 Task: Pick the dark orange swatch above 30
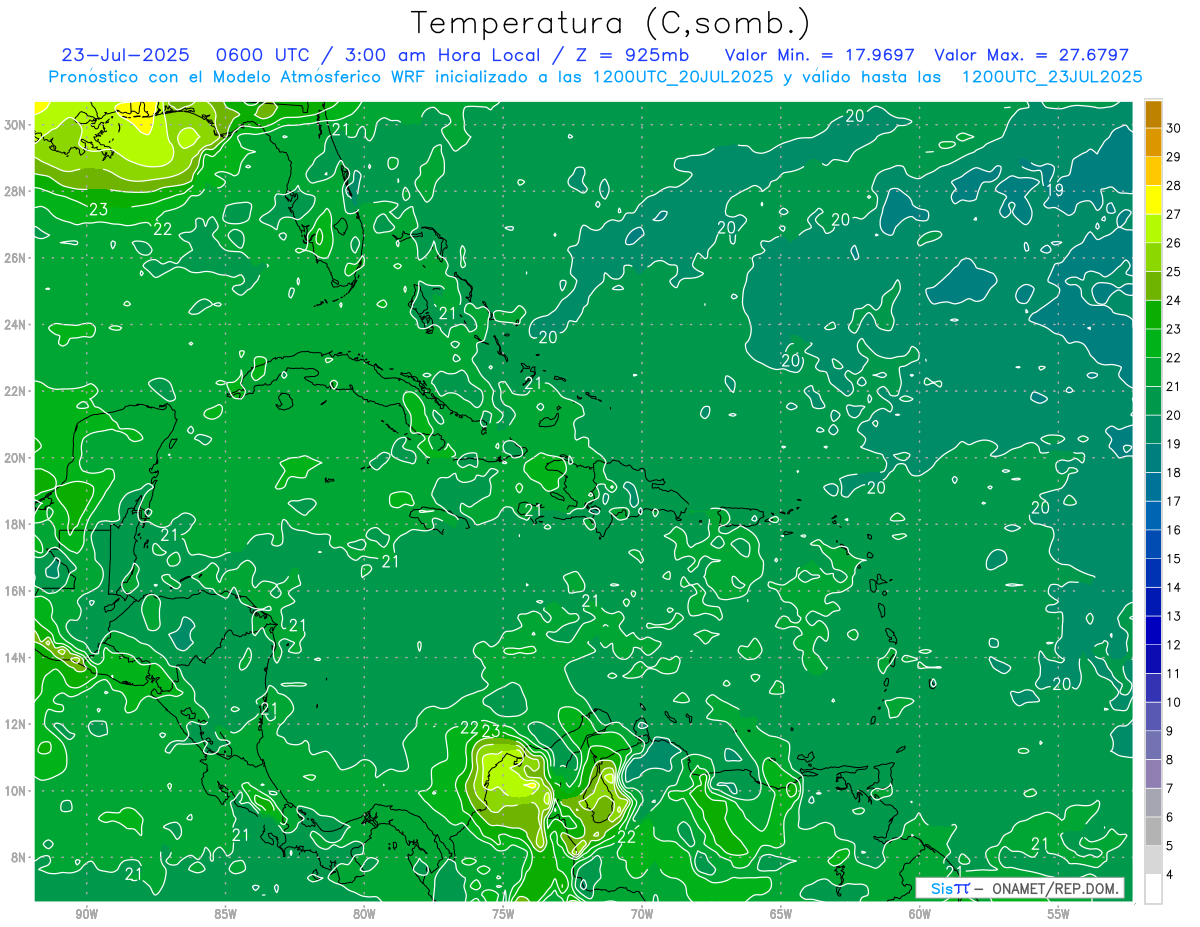[1153, 114]
